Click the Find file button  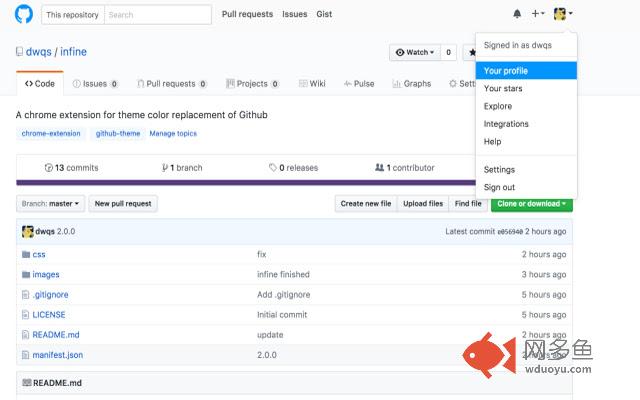468,204
